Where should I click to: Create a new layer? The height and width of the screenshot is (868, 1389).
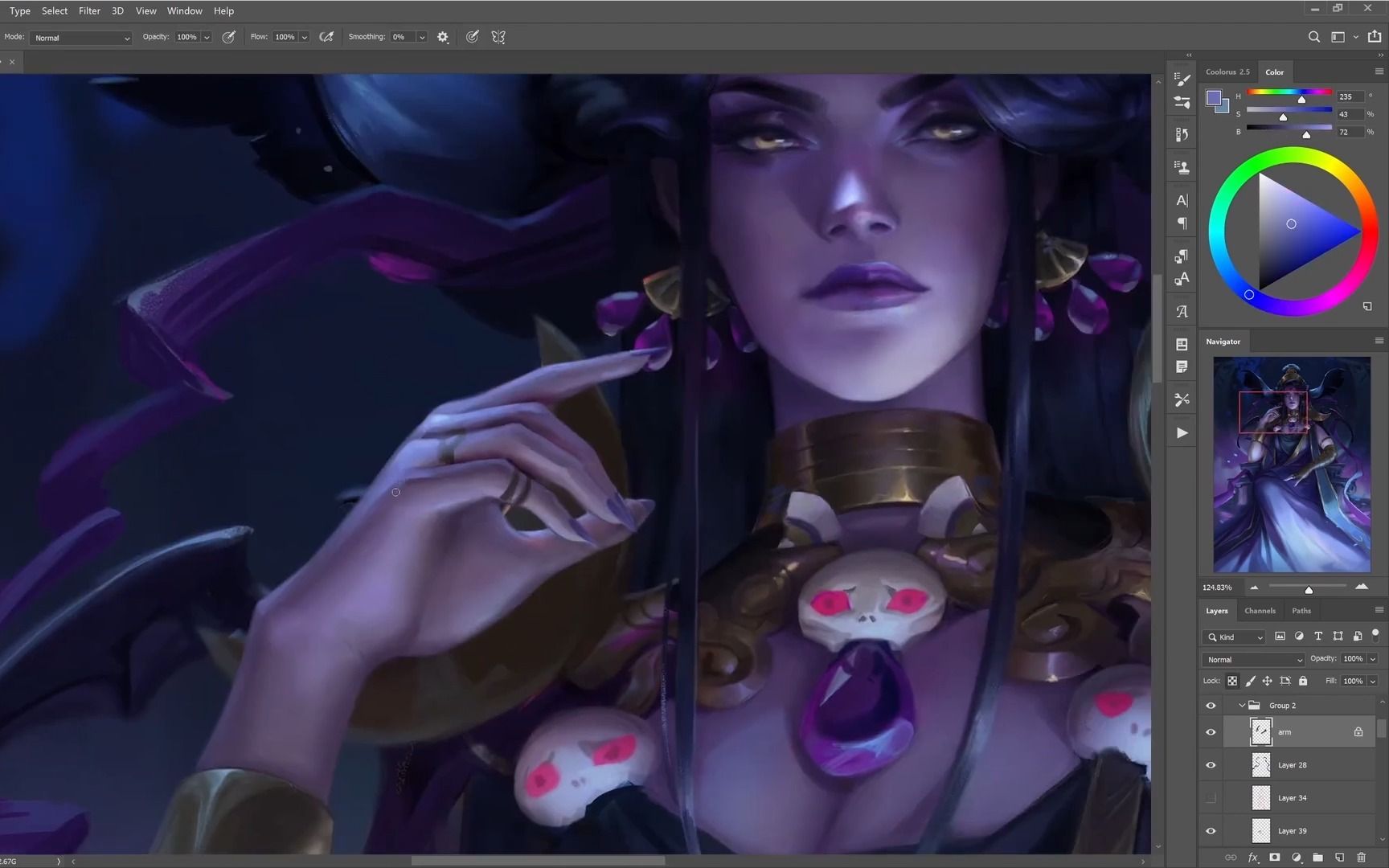pyautogui.click(x=1339, y=858)
